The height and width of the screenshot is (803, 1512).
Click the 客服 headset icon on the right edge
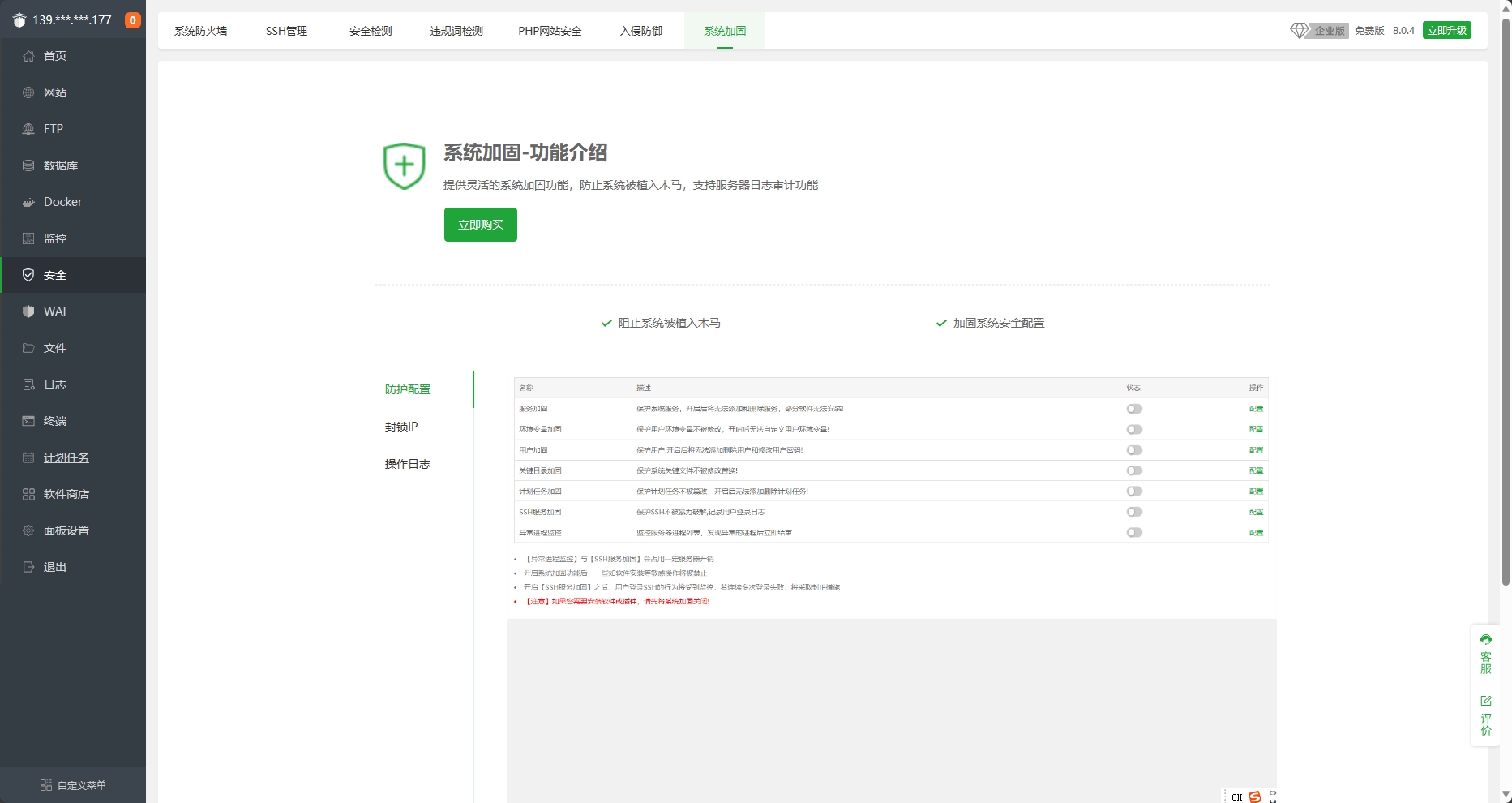click(x=1485, y=640)
